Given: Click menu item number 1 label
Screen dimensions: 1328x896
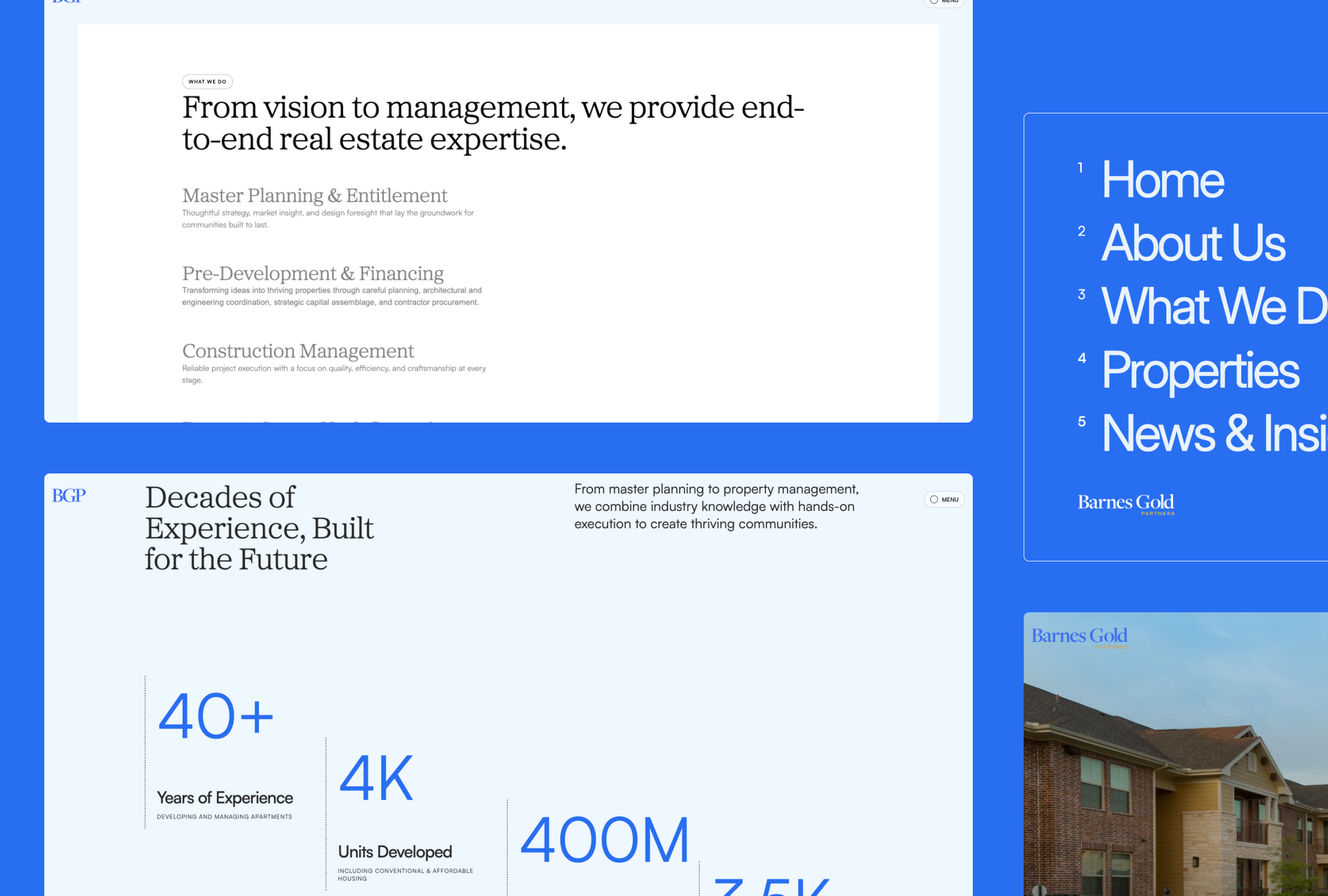Looking at the screenshot, I should (x=1080, y=168).
